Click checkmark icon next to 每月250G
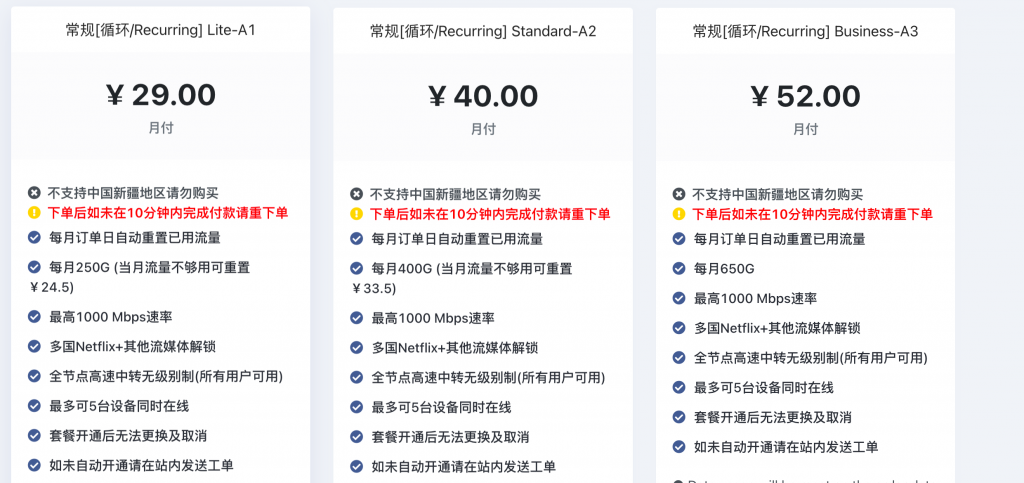This screenshot has width=1024, height=483. [34, 266]
